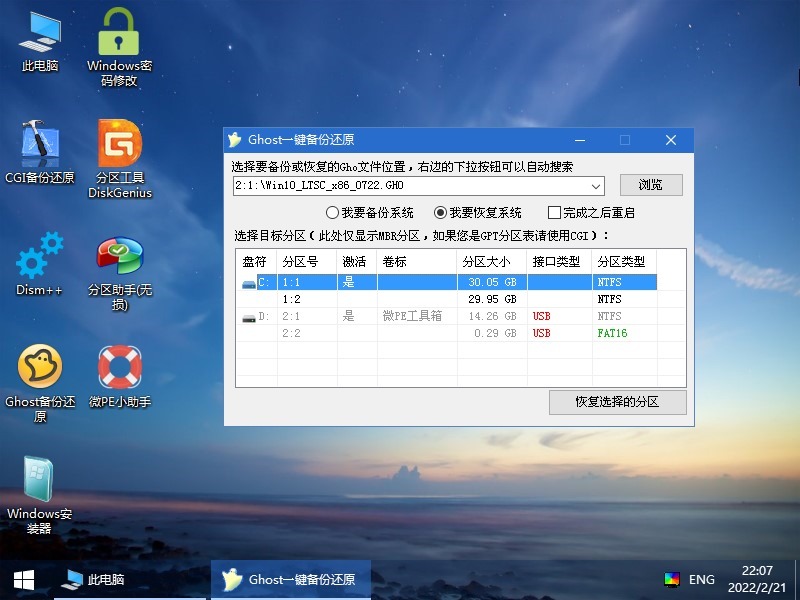Switch to 此电脑 taskbar item
This screenshot has height=600, width=800.
(x=93, y=580)
